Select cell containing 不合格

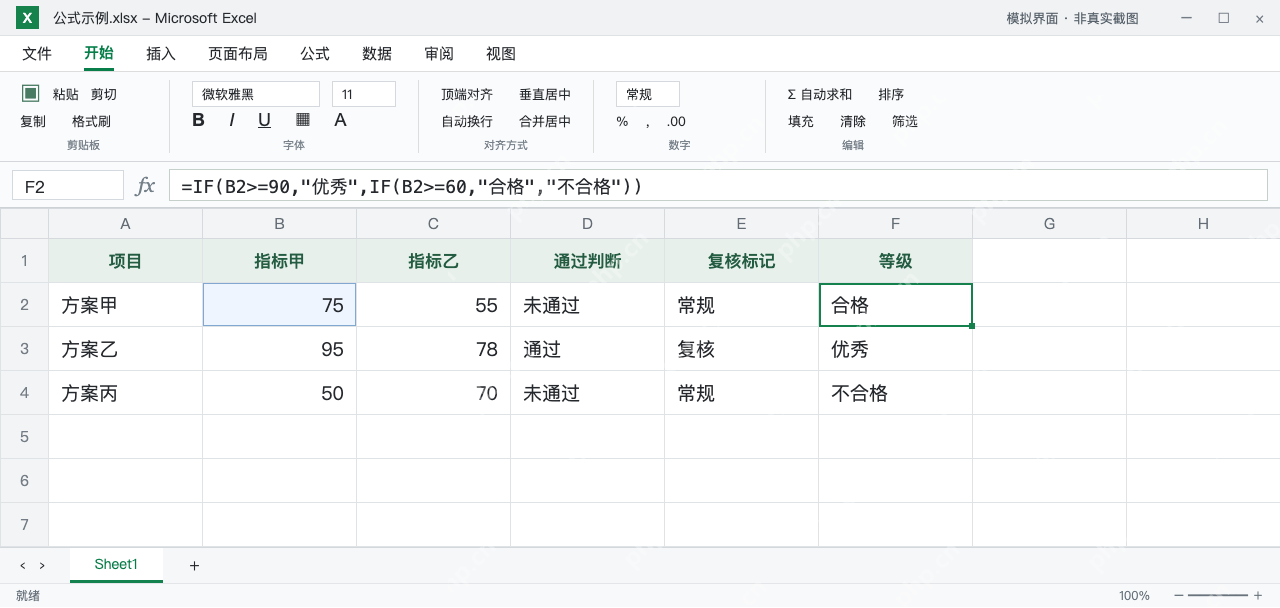(x=896, y=393)
